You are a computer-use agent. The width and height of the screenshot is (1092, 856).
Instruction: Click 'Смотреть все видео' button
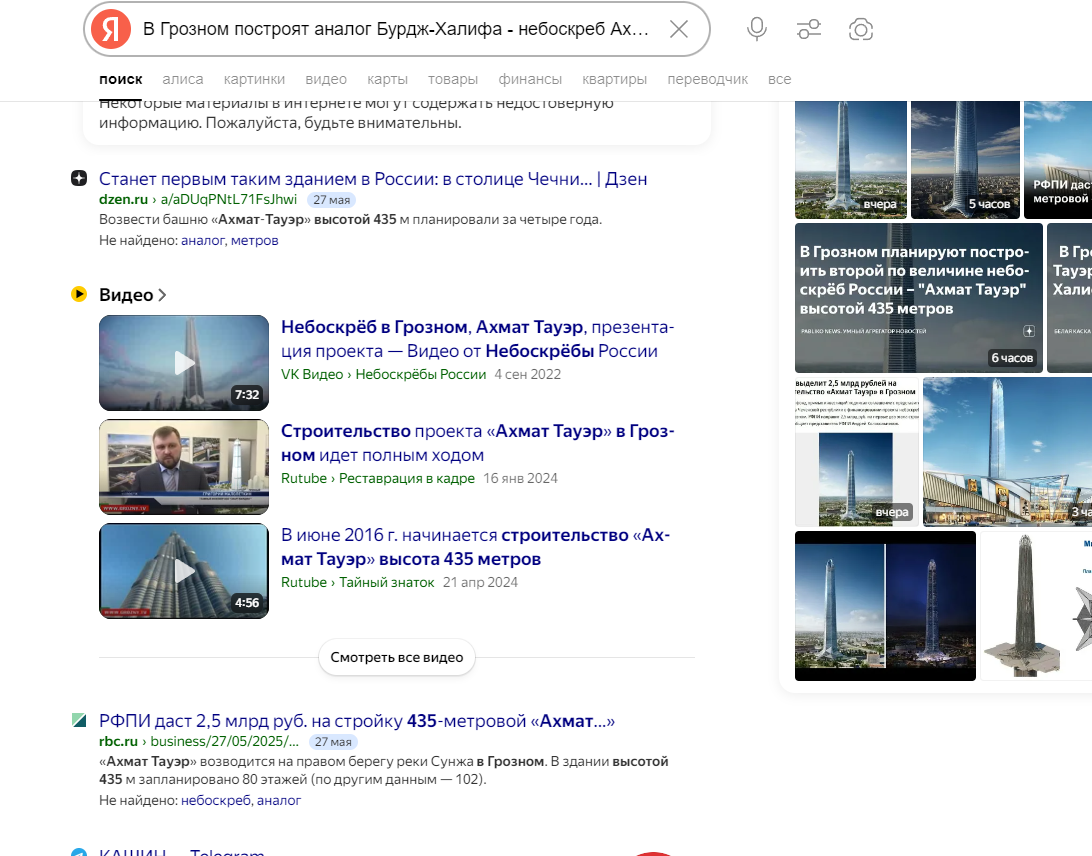click(x=396, y=657)
